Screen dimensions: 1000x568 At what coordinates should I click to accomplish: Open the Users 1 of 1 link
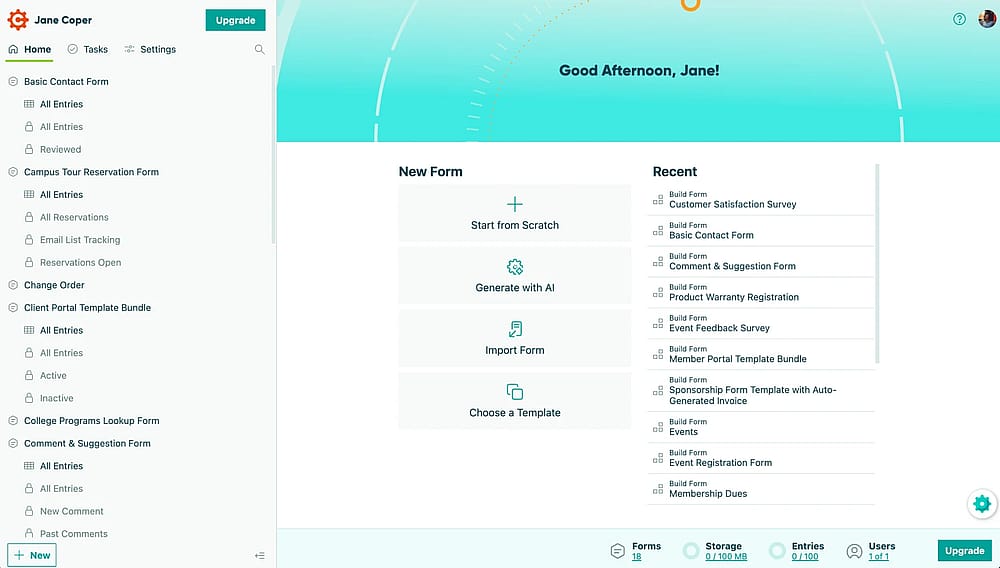(878, 557)
